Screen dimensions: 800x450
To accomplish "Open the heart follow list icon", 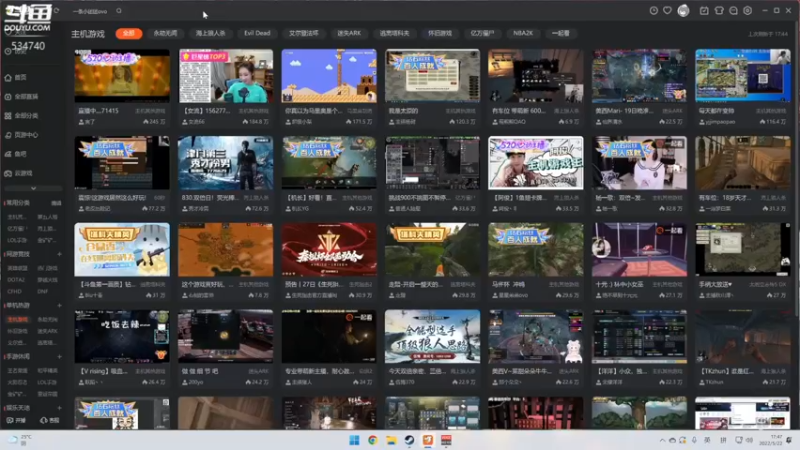I will tap(667, 11).
